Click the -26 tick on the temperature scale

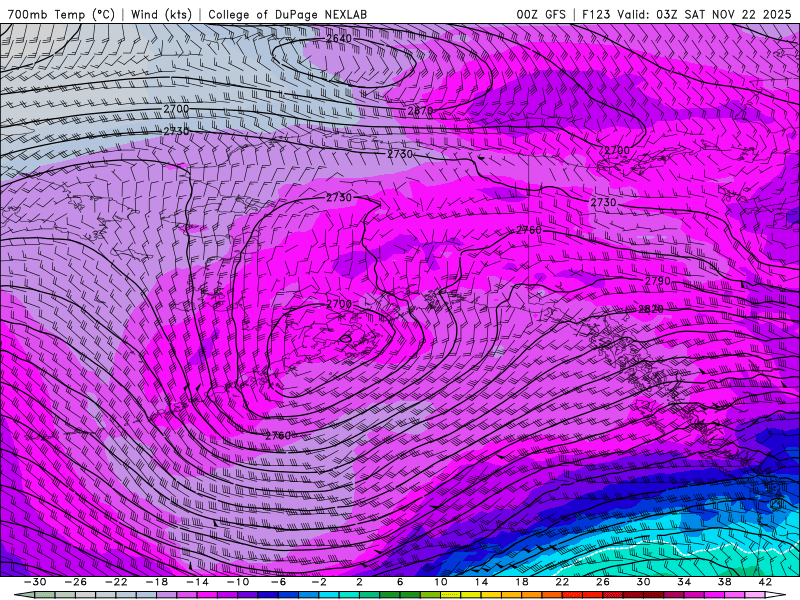pyautogui.click(x=76, y=582)
